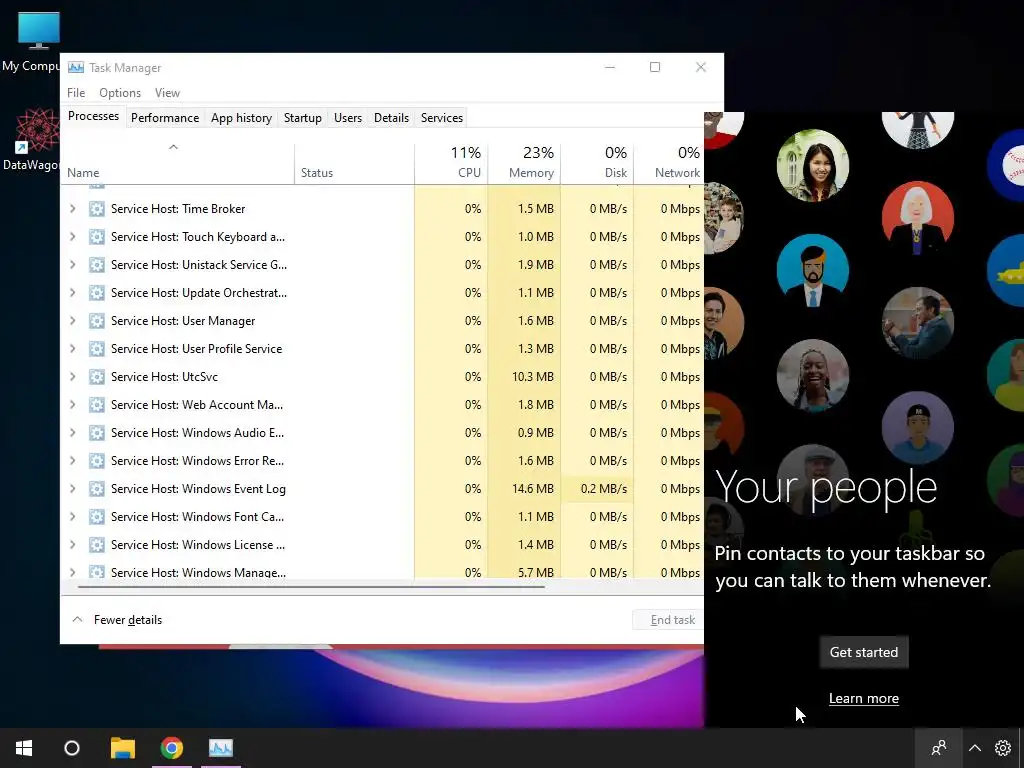
Task: Open File Explorer from the taskbar
Action: click(123, 748)
